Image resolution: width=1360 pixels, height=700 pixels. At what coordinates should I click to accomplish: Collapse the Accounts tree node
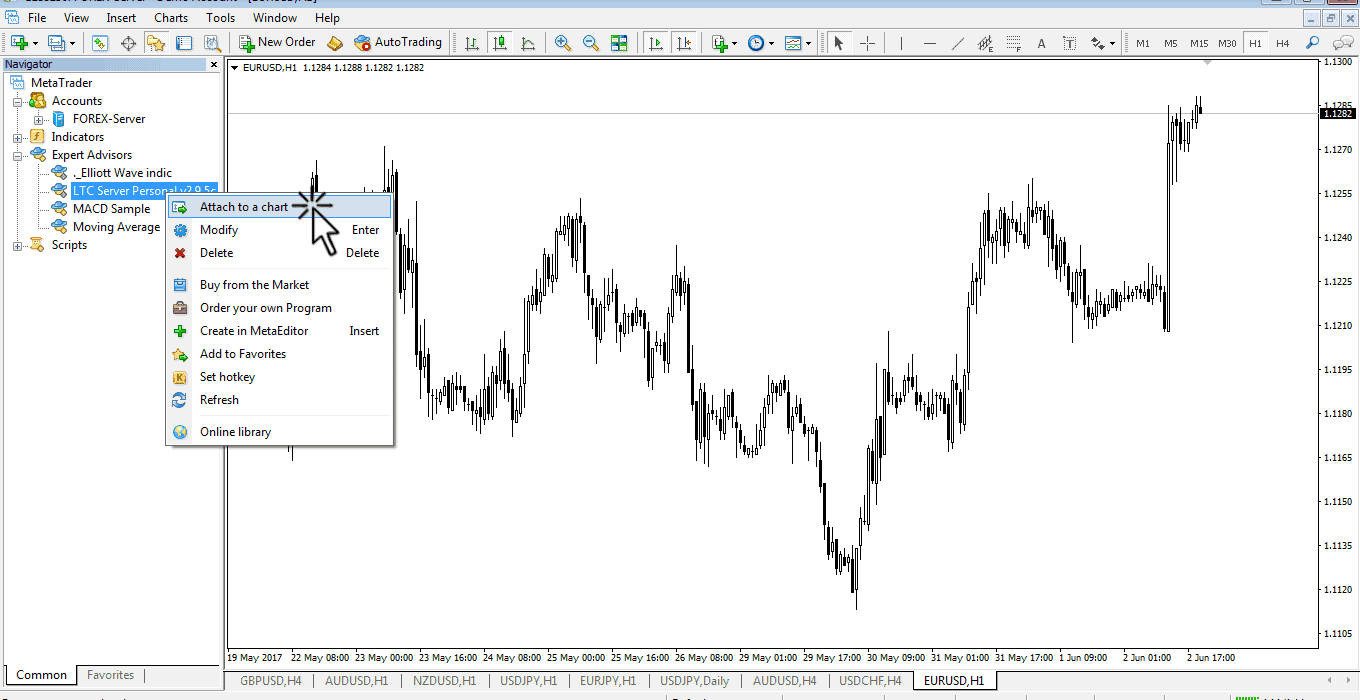[x=17, y=101]
